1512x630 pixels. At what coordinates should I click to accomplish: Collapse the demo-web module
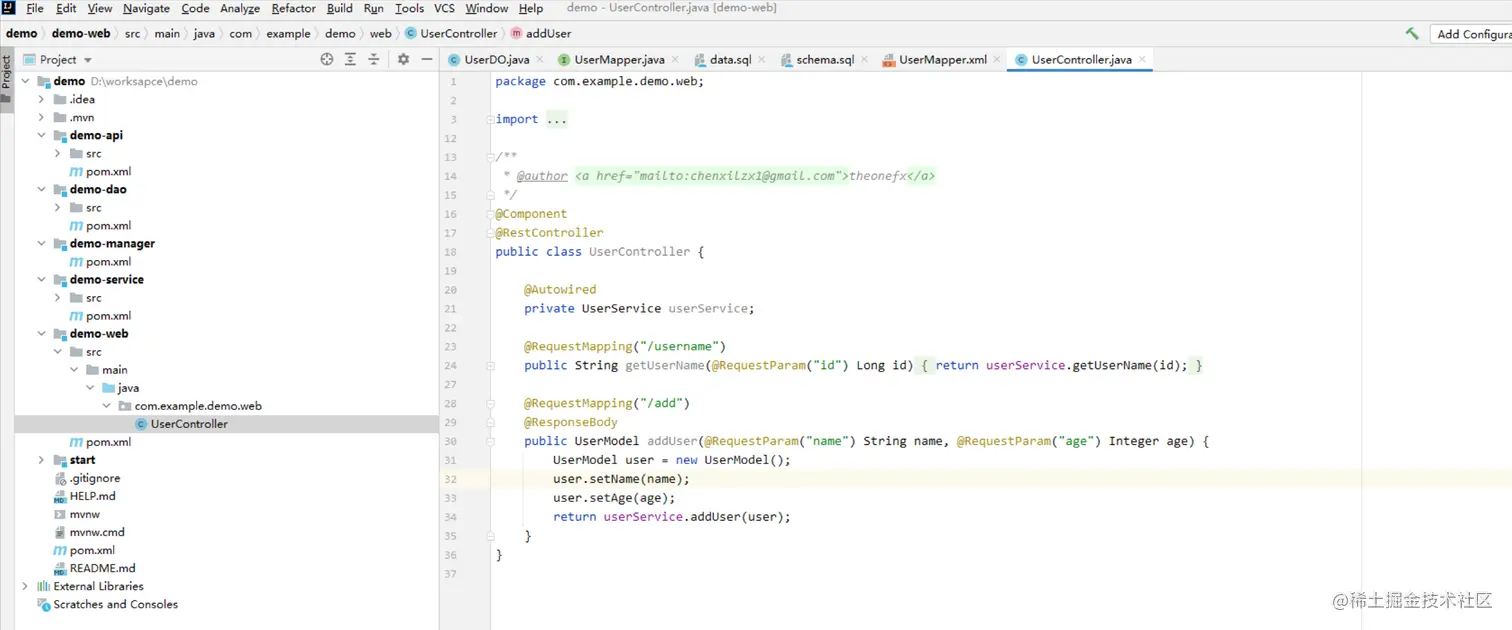(x=41, y=333)
